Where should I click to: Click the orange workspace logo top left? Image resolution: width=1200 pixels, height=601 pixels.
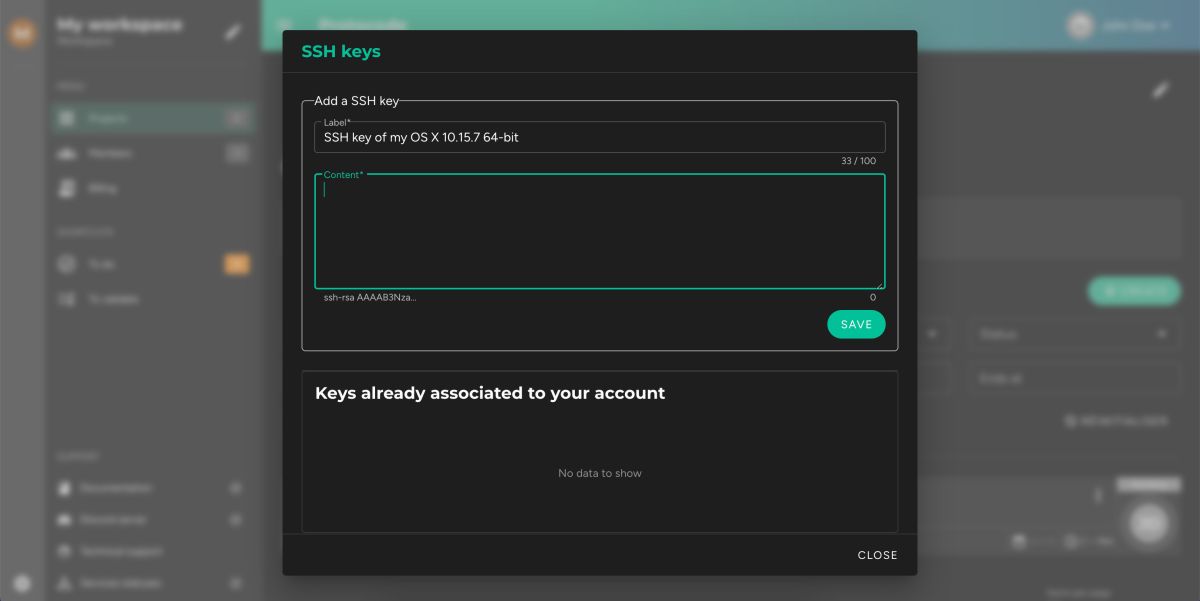tap(22, 32)
